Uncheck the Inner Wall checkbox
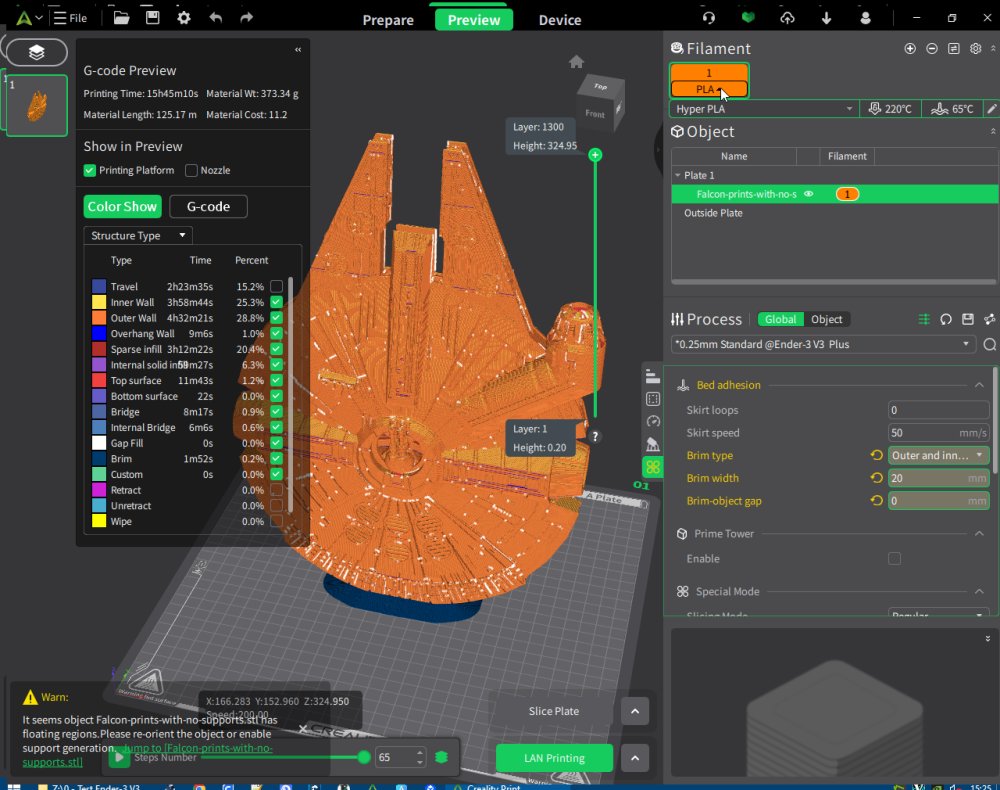1000x790 pixels. pos(276,302)
